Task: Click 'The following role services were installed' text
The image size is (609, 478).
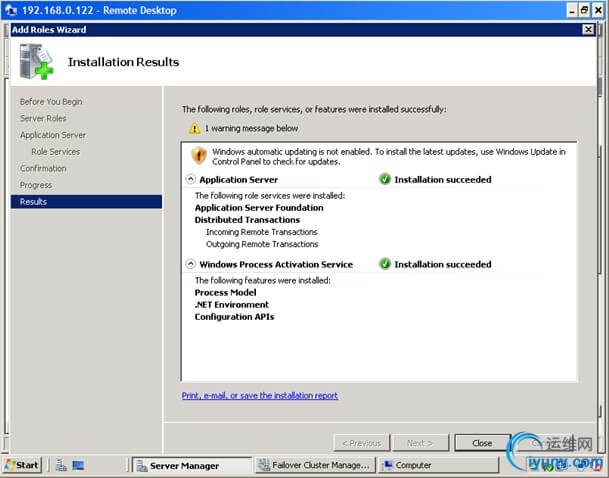Action: [270, 195]
